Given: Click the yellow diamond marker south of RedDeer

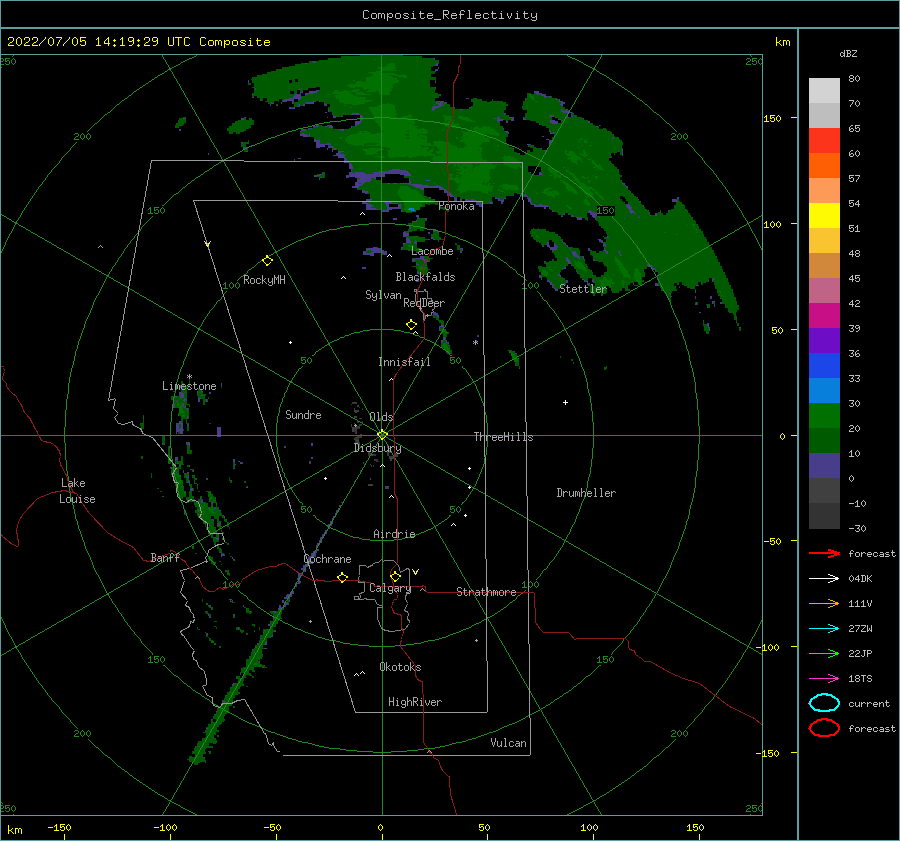Looking at the screenshot, I should 412,325.
